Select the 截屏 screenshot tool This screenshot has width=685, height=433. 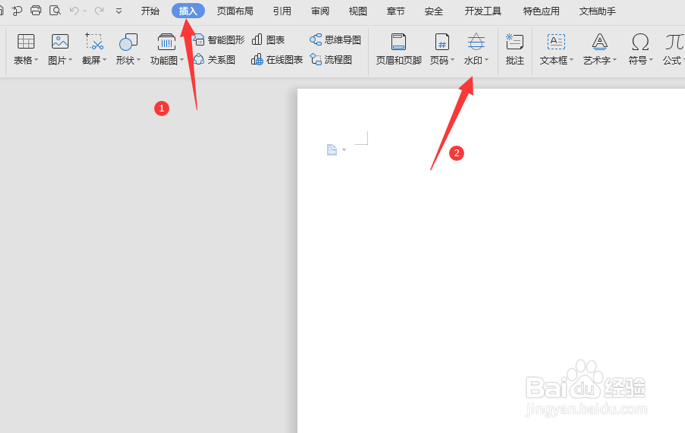click(x=94, y=42)
